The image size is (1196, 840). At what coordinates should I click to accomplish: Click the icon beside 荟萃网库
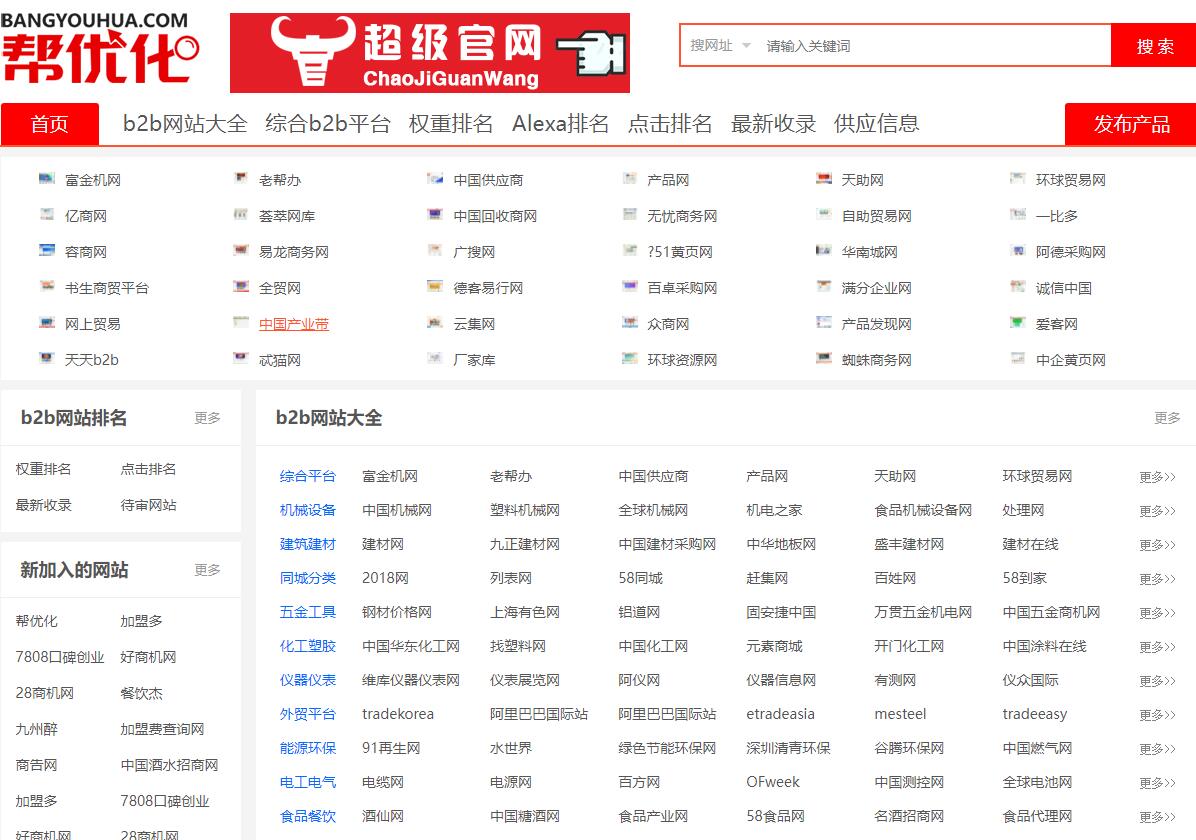click(x=241, y=214)
